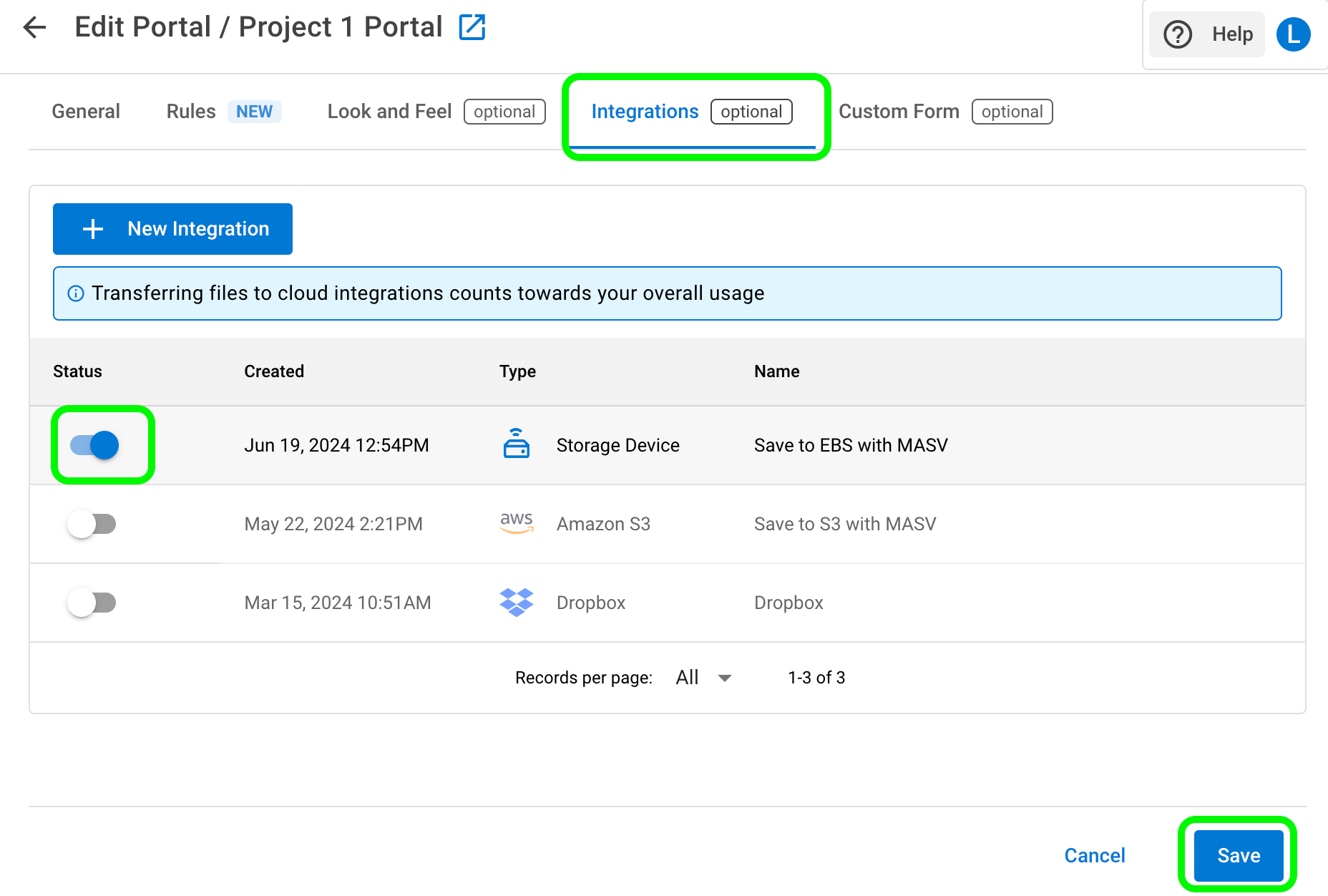Select 'Save to EBS with MASV' name
This screenshot has width=1328, height=896.
851,445
